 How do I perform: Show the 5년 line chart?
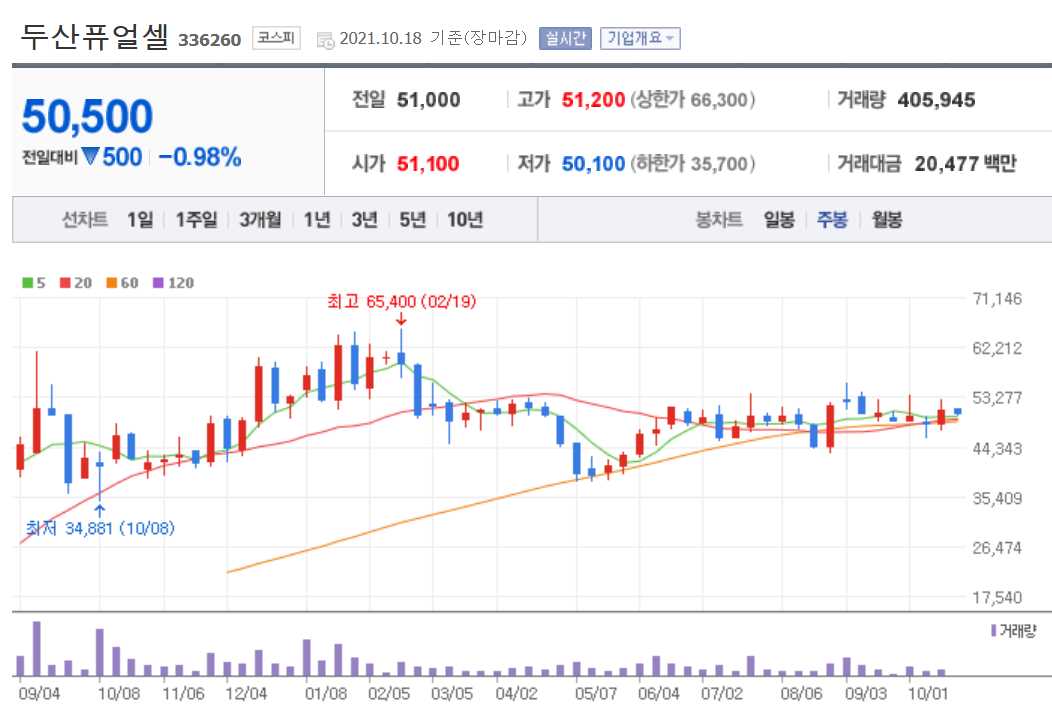pos(413,219)
